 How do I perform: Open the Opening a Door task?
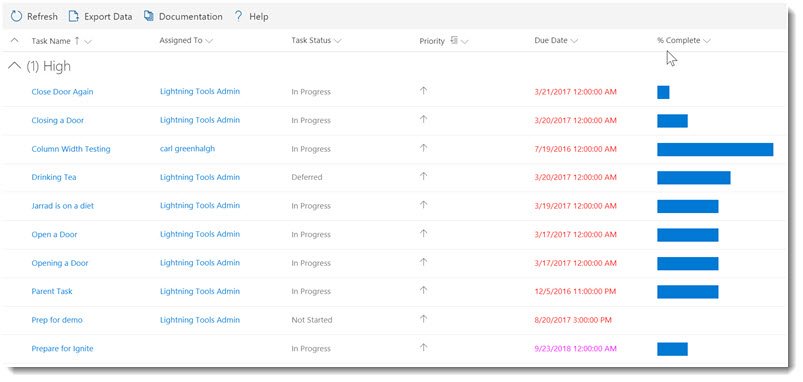coord(60,263)
